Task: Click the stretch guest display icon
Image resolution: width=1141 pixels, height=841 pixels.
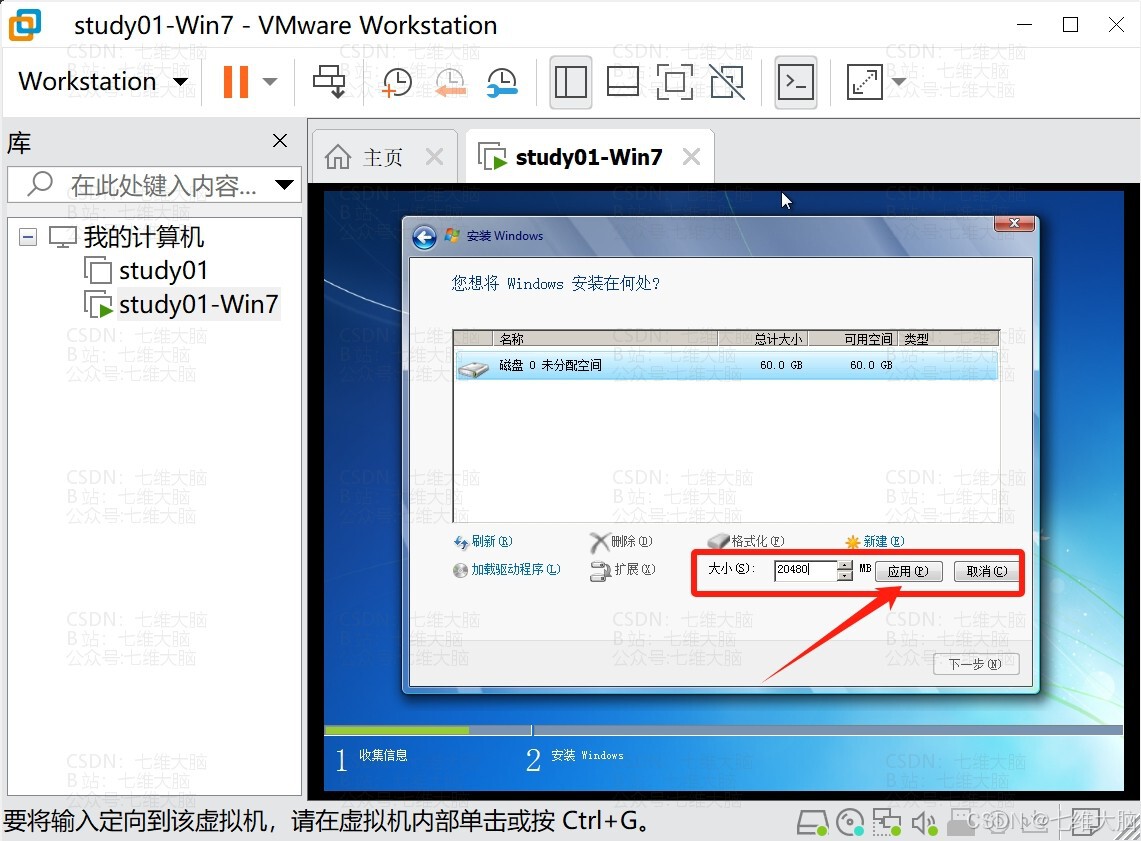Action: click(x=864, y=81)
